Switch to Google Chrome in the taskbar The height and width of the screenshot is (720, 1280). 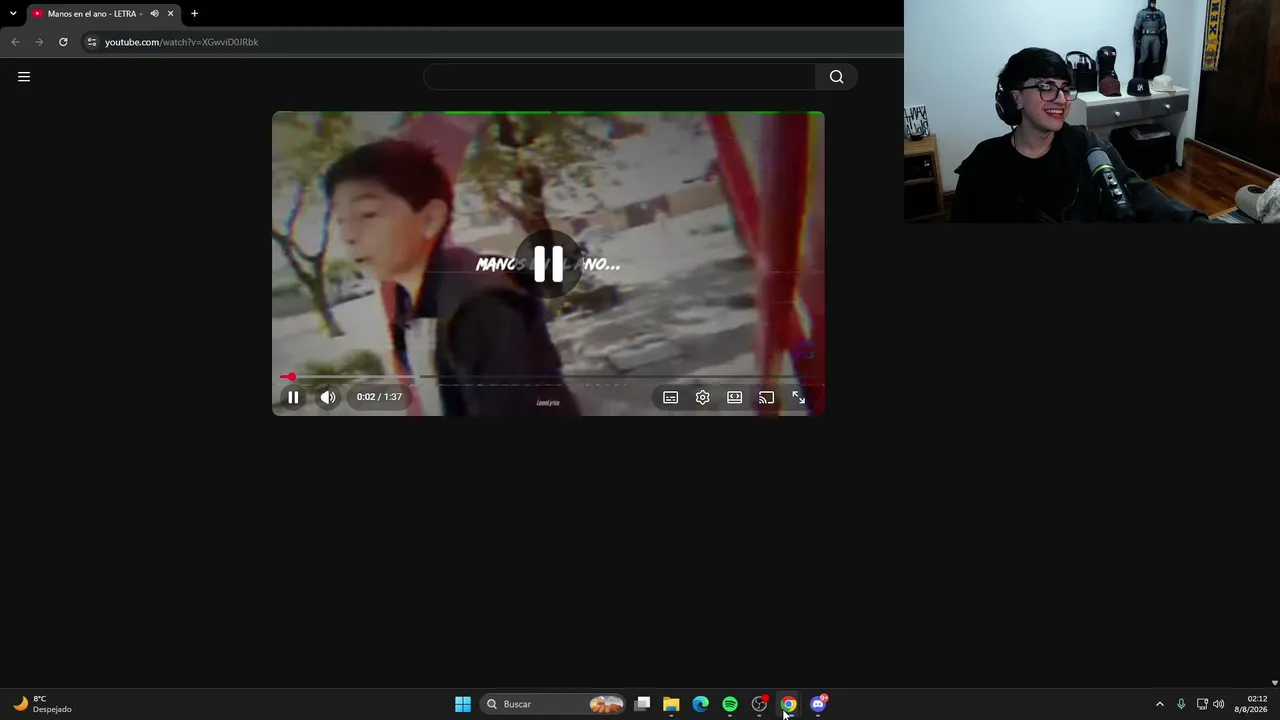point(788,704)
